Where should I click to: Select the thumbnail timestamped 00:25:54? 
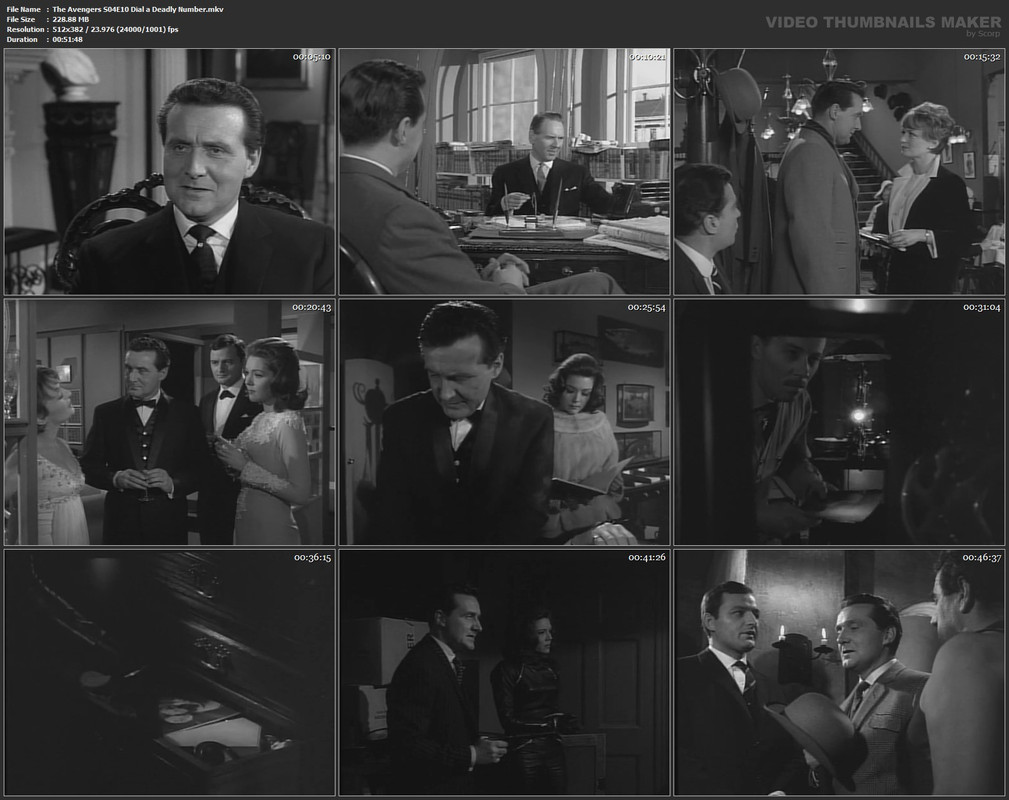click(x=504, y=422)
